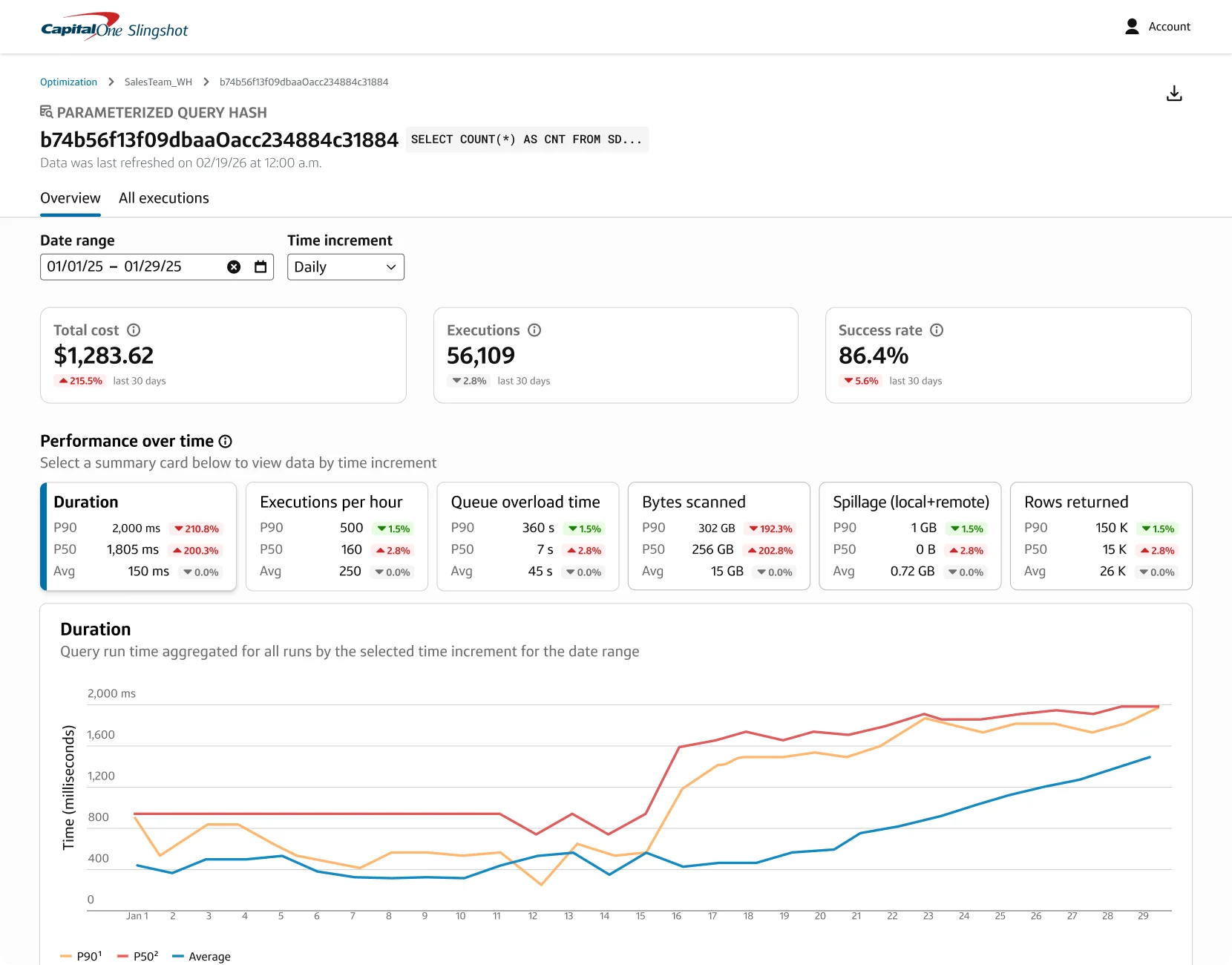The height and width of the screenshot is (965, 1232).
Task: Toggle the P50 series in chart legend
Action: coord(138,956)
